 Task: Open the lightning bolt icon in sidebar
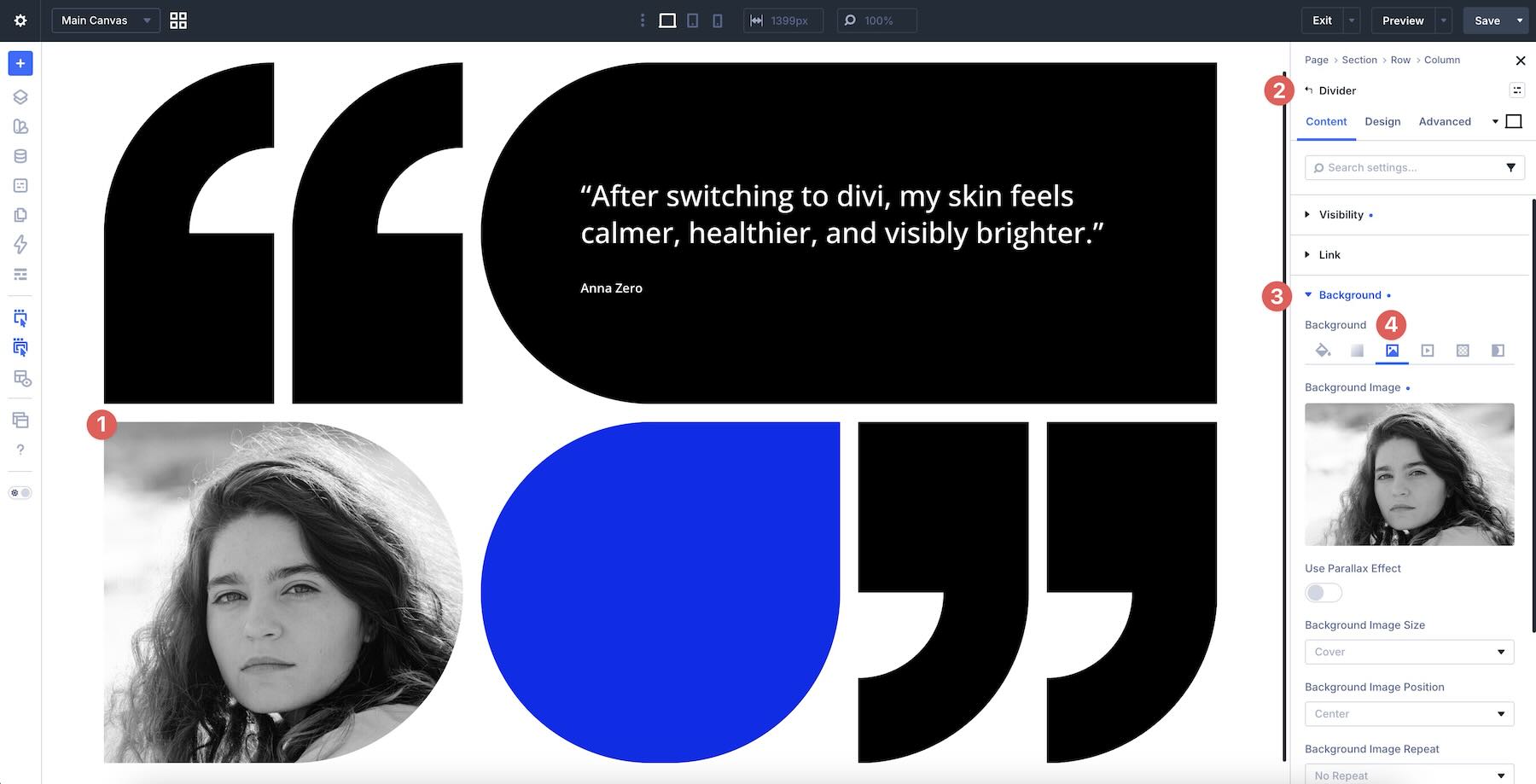[x=20, y=245]
